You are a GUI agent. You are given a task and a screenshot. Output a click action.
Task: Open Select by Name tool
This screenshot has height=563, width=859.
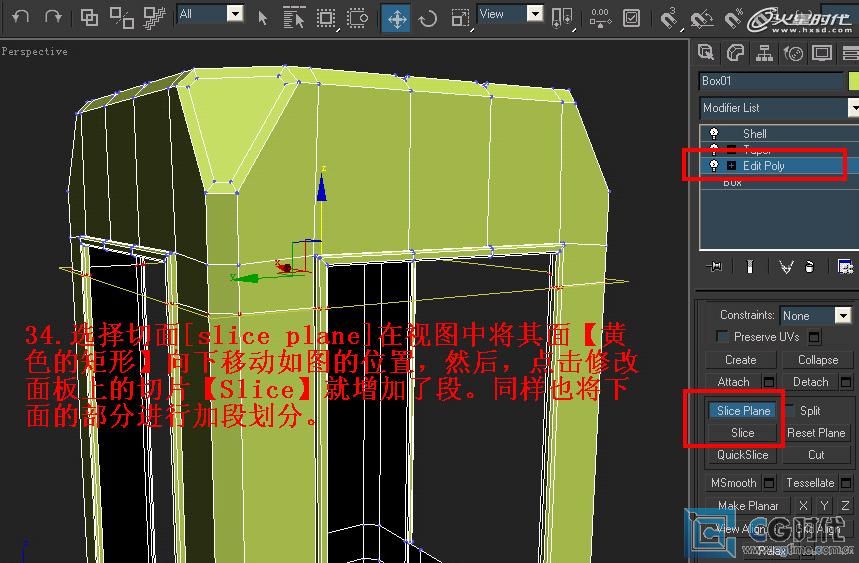(294, 18)
